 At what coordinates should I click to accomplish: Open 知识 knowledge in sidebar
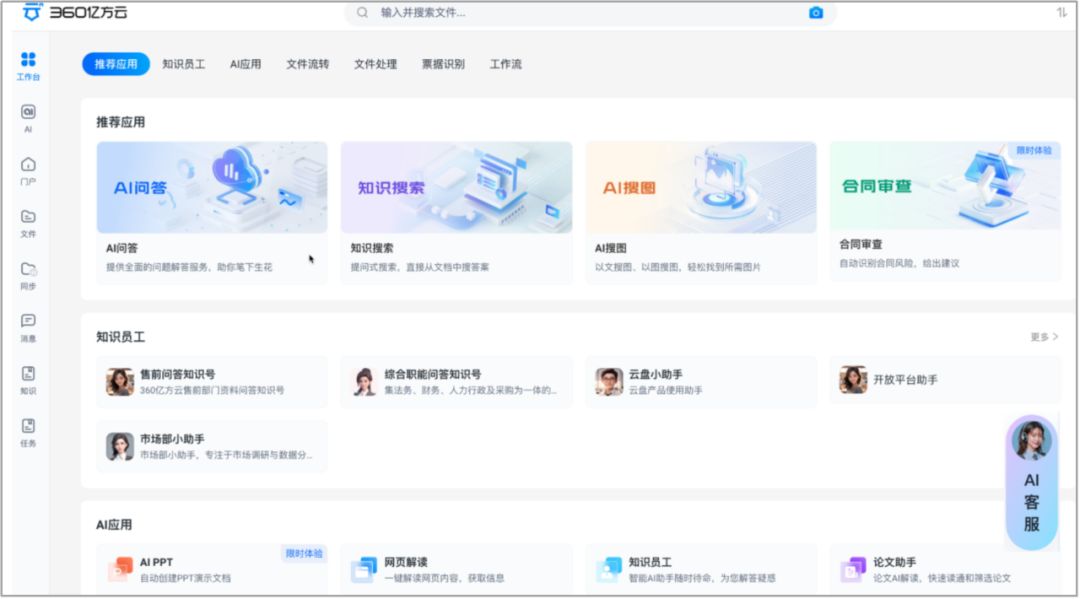pyautogui.click(x=28, y=379)
